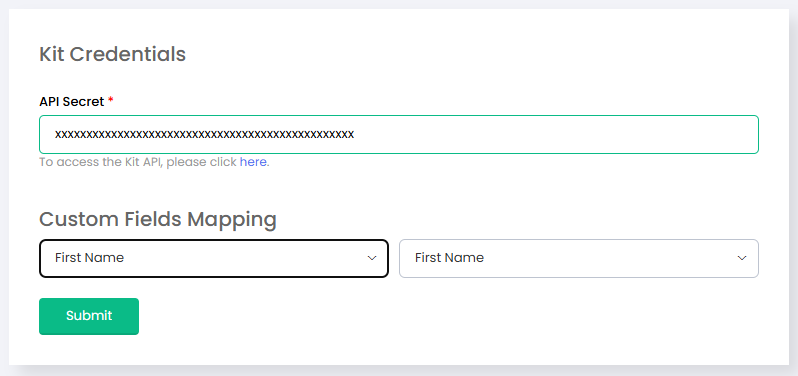Submit the Kit credentials form
Image resolution: width=798 pixels, height=376 pixels.
(x=89, y=316)
